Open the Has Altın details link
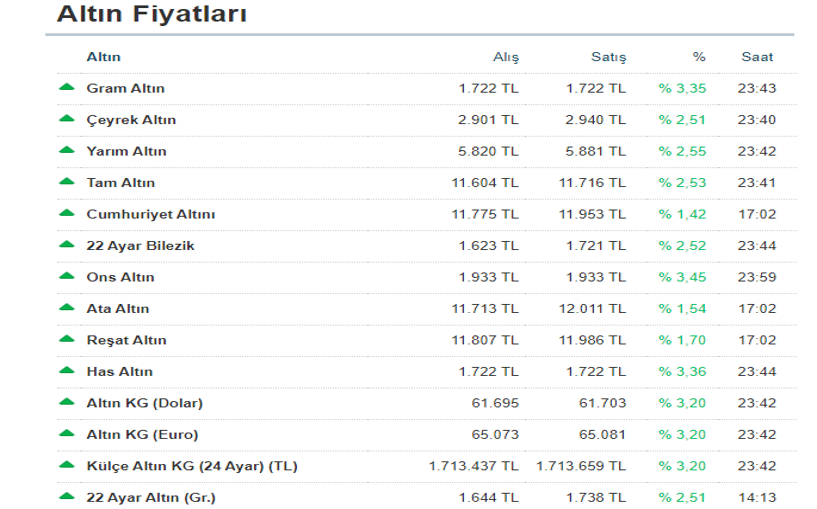 119,372
